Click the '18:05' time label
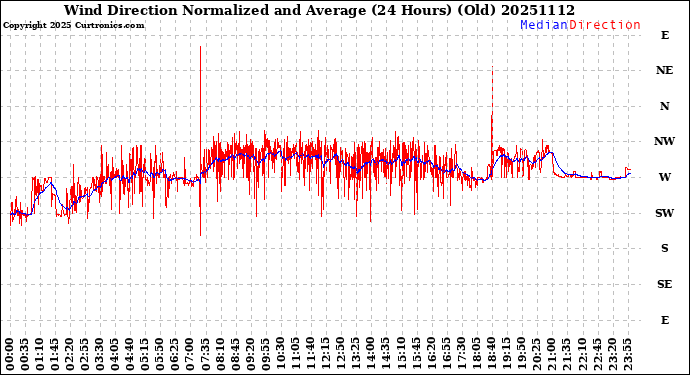690x375 pixels. click(x=476, y=355)
